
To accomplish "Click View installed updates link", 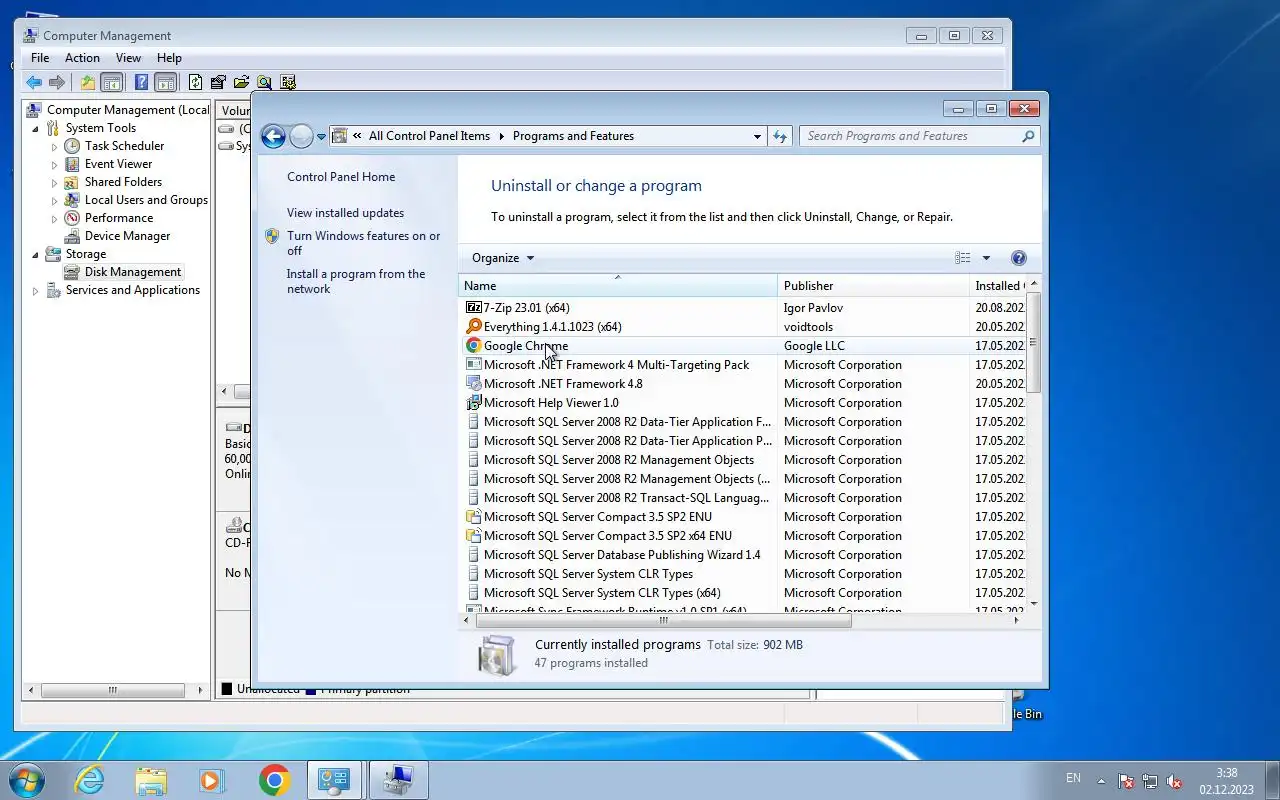I will click(345, 213).
